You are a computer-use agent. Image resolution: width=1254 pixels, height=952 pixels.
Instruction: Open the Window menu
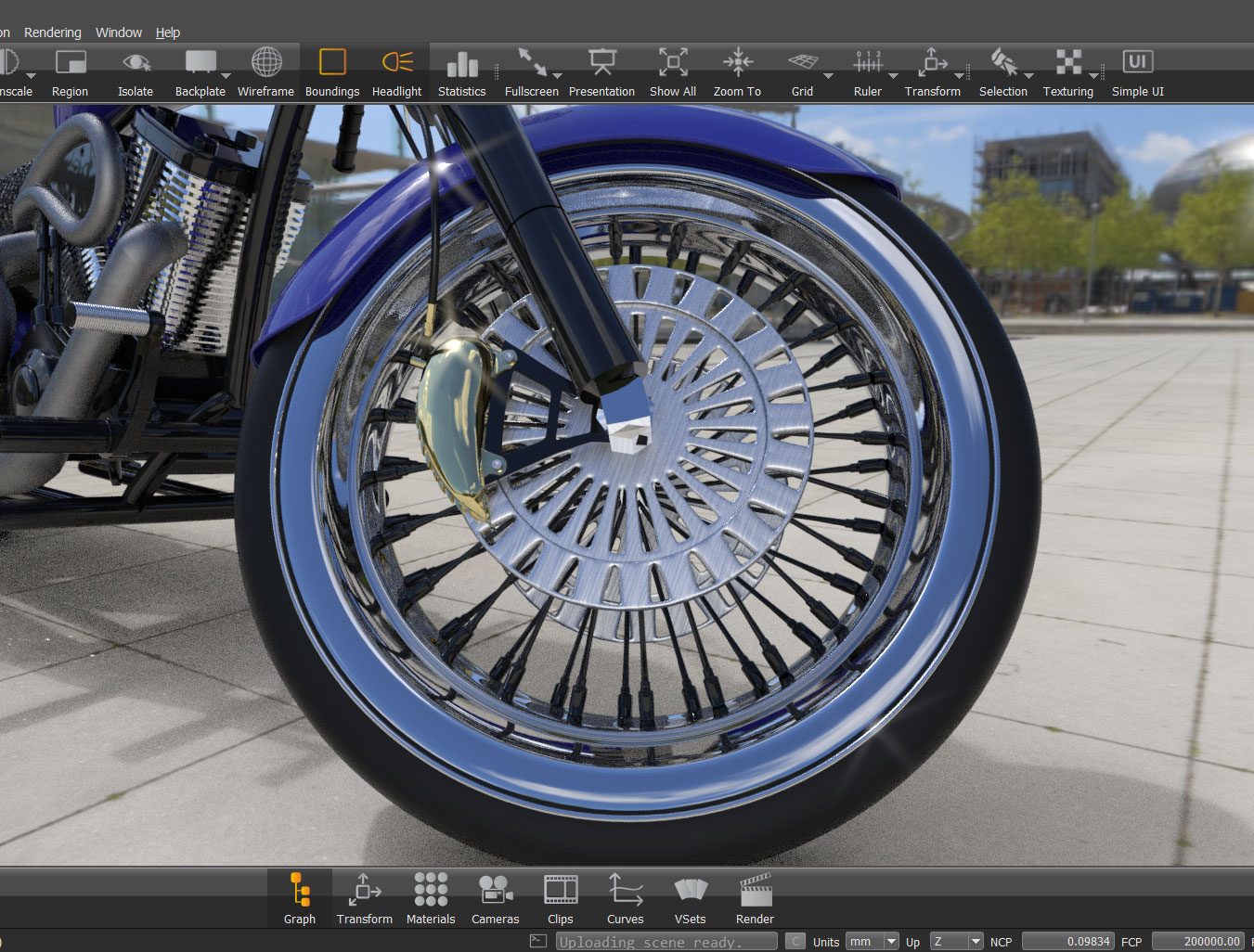119,32
